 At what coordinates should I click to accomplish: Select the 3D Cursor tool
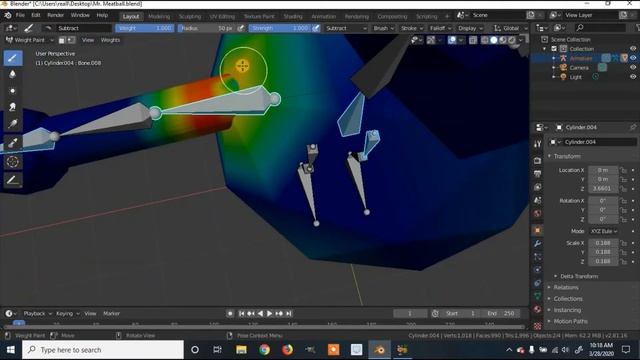[x=13, y=162]
